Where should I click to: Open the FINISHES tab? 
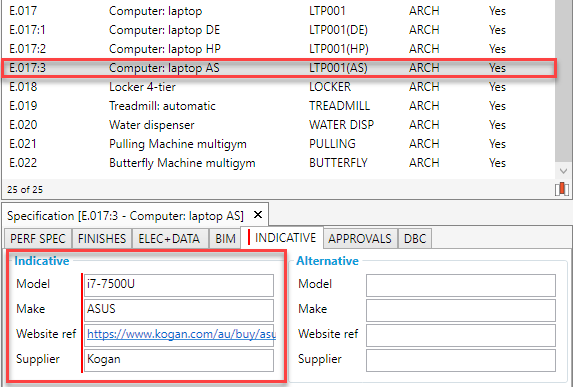pyautogui.click(x=102, y=239)
